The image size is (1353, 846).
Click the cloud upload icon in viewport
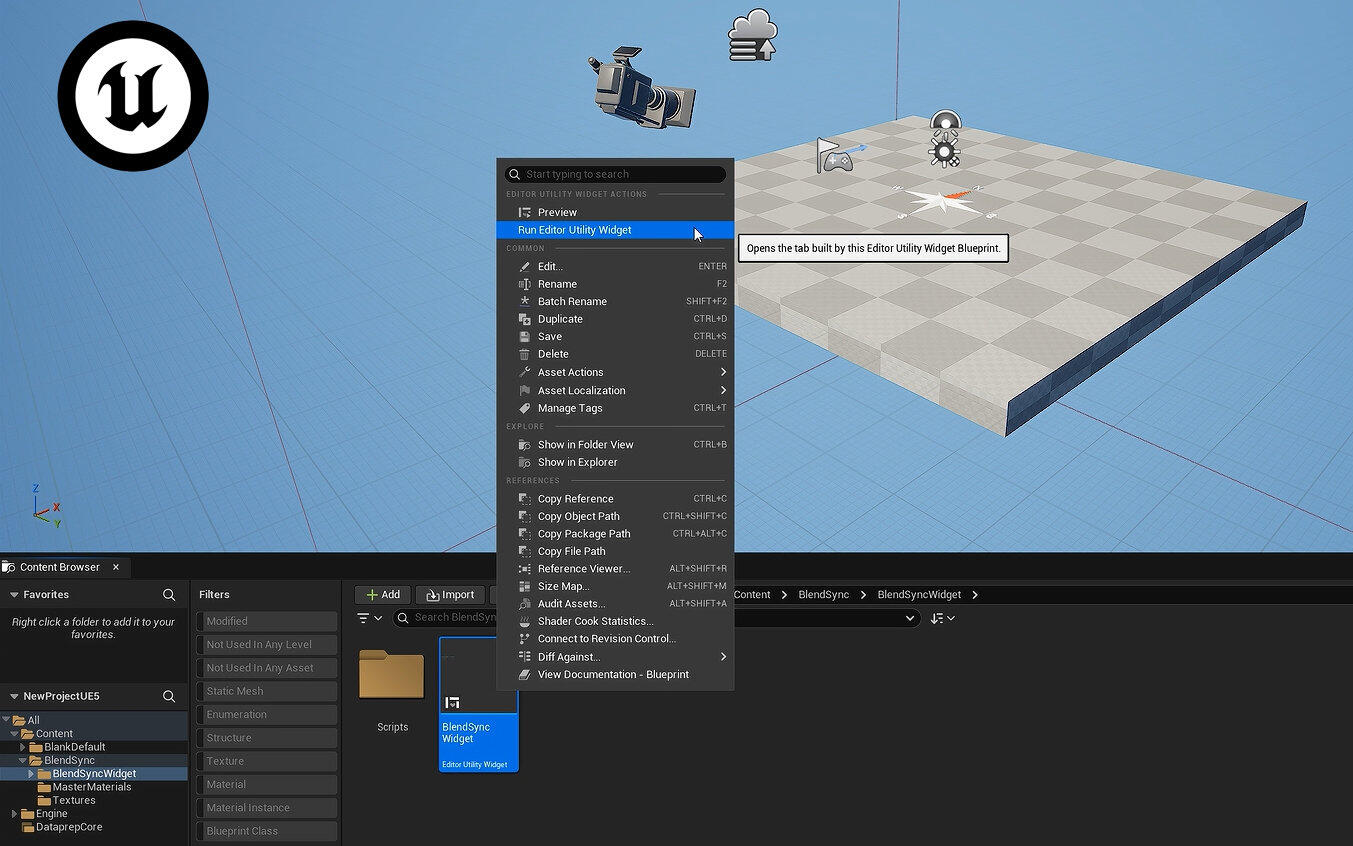tap(753, 36)
